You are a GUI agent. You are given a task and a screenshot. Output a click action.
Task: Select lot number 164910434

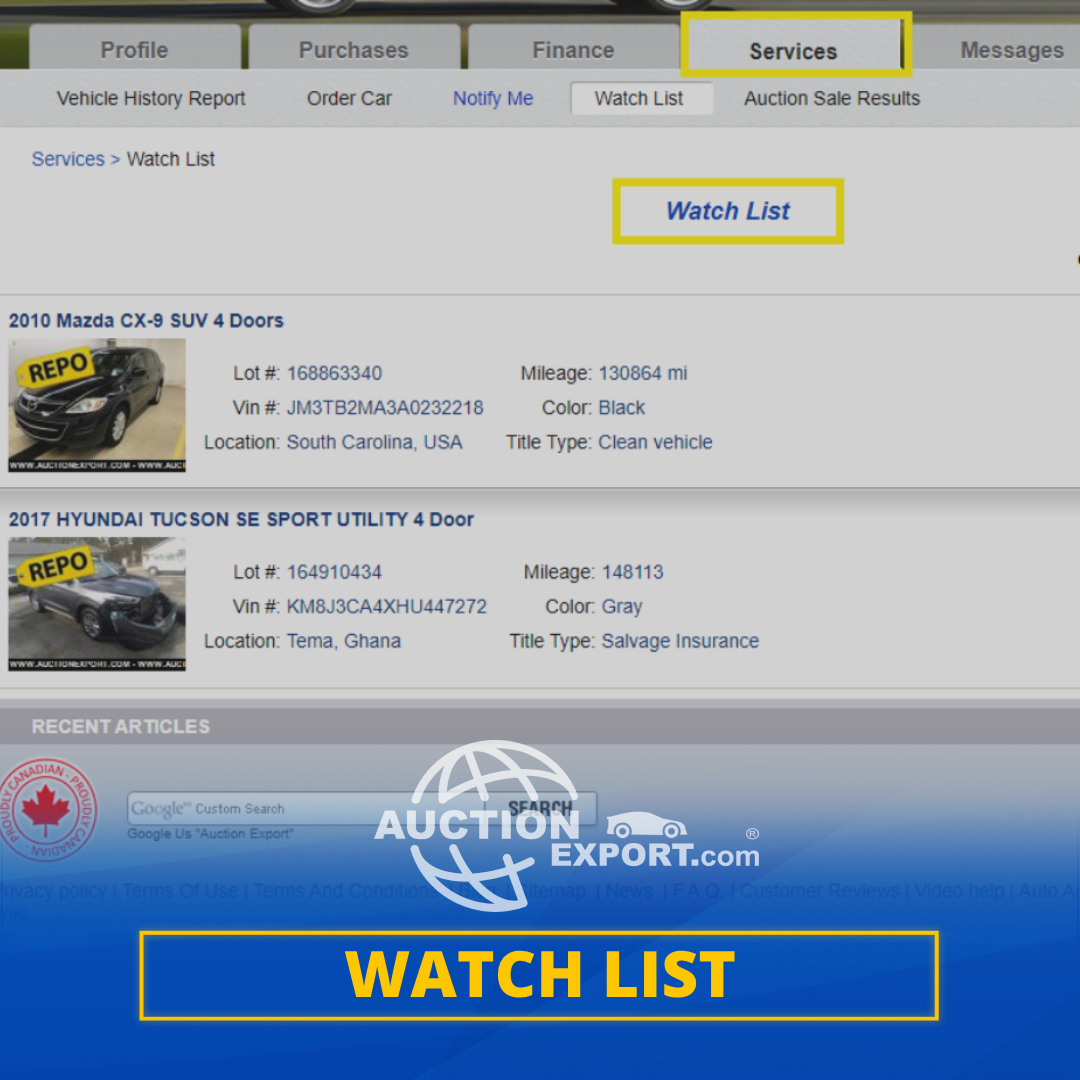tap(334, 572)
